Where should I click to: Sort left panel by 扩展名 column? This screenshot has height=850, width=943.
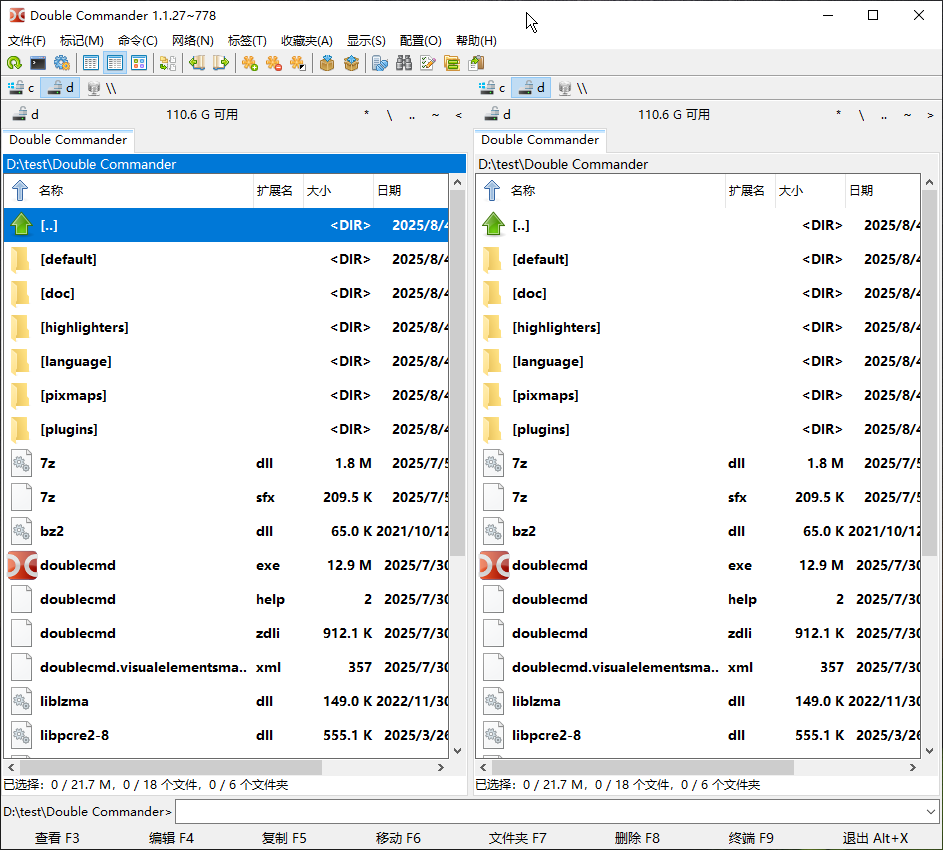pos(278,191)
